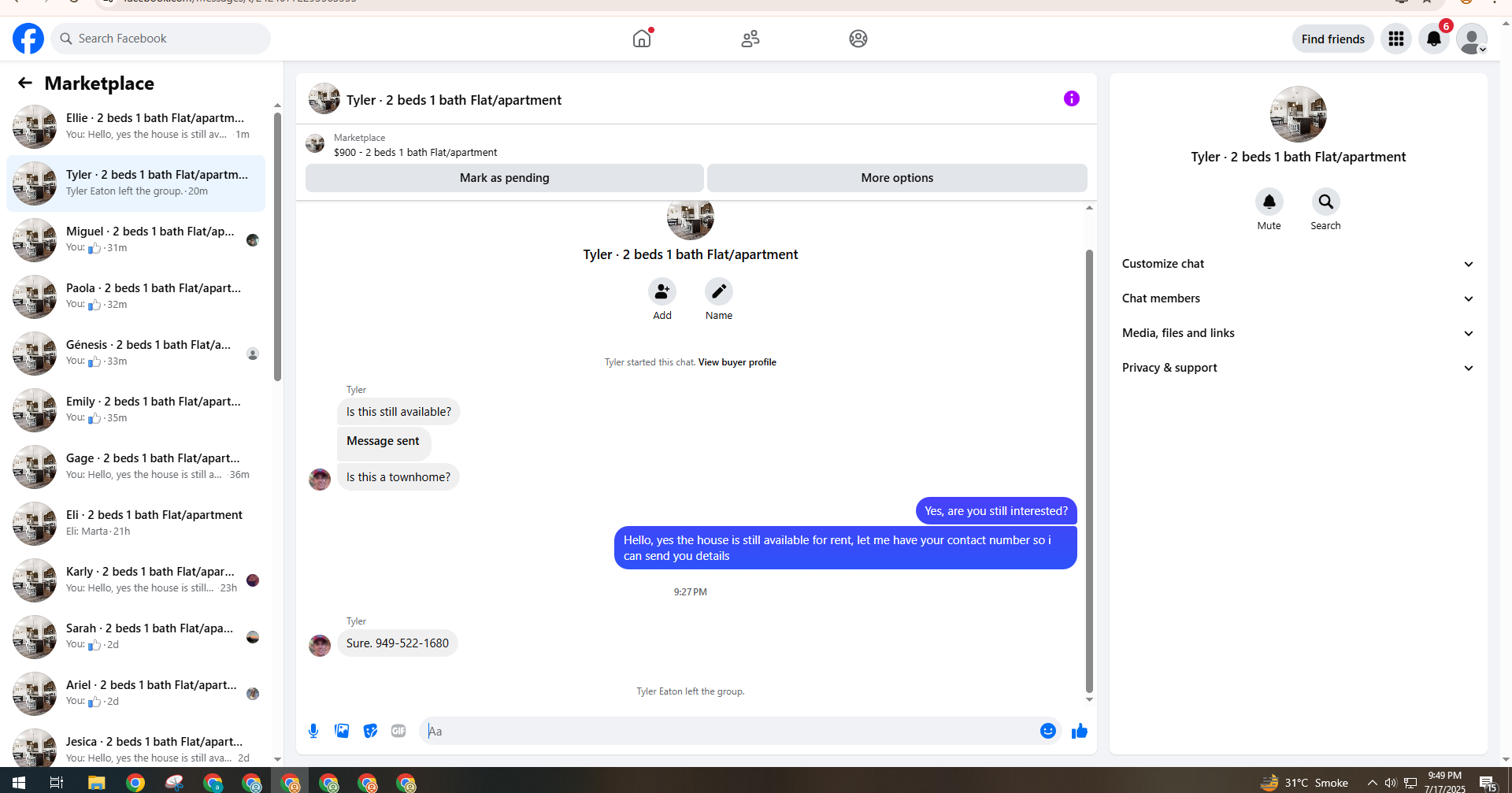Screen dimensions: 1512x793
Task: Click the conversation list scrollbar
Action: [277, 246]
